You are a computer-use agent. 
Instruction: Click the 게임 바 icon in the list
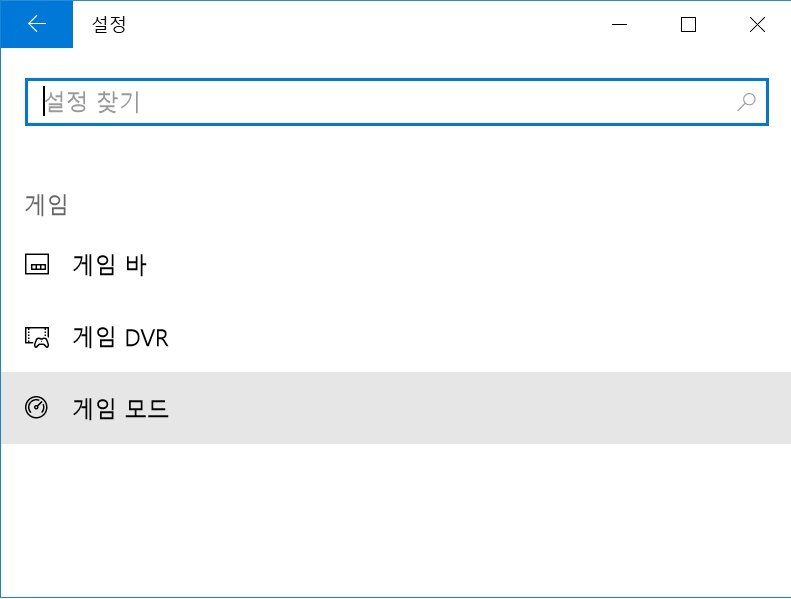37,266
